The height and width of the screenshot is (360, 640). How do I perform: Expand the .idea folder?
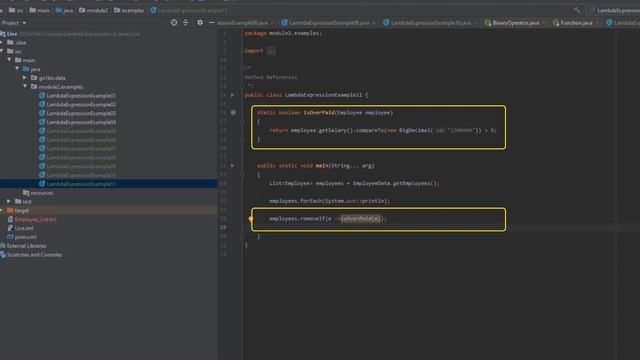click(2, 42)
